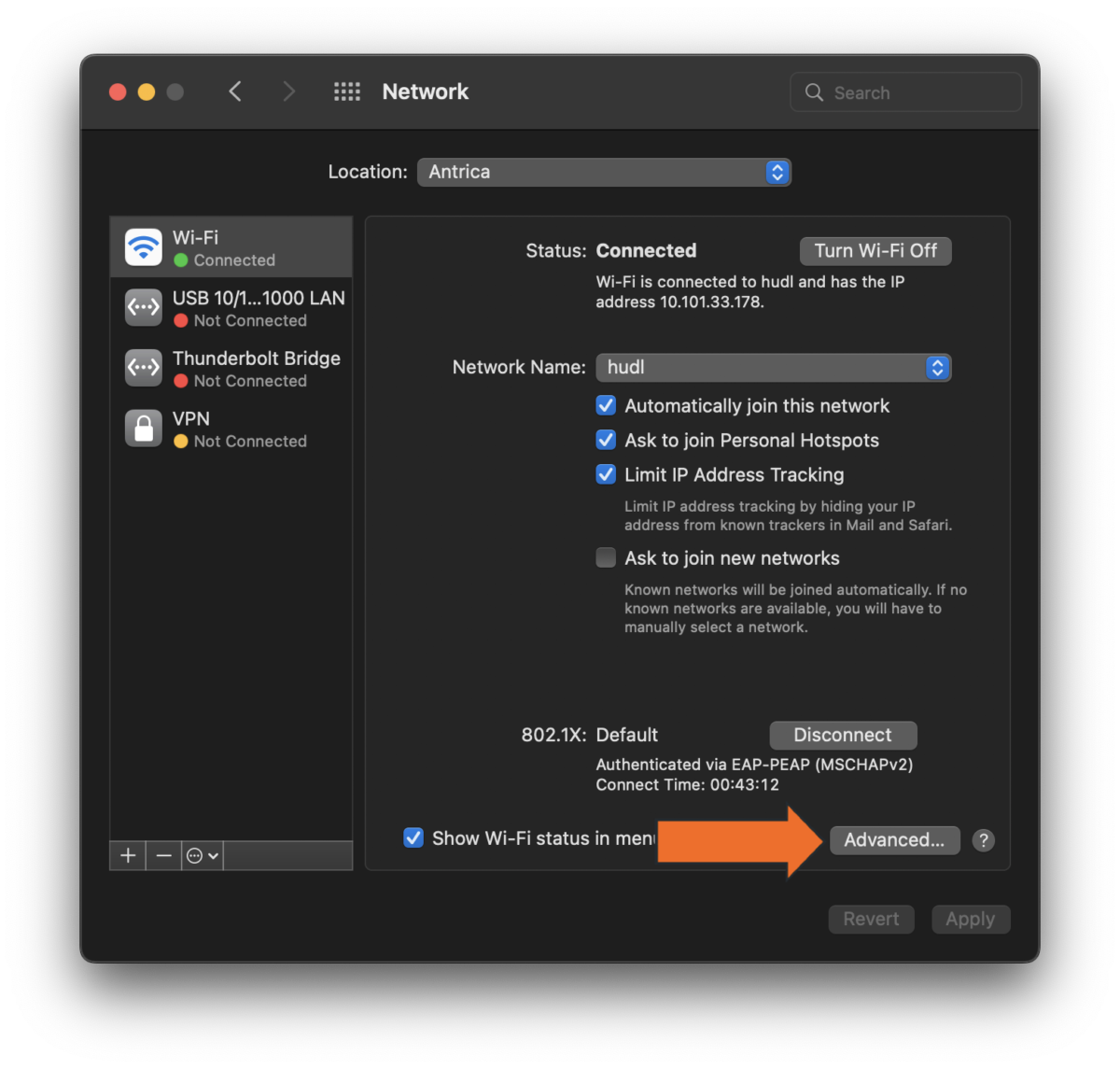Click the Turn Wi-Fi Off button
The width and height of the screenshot is (1120, 1069).
[875, 250]
